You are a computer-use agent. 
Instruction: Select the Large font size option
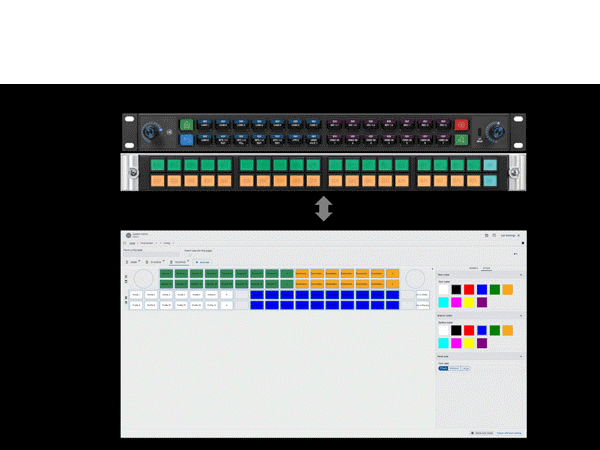(466, 368)
